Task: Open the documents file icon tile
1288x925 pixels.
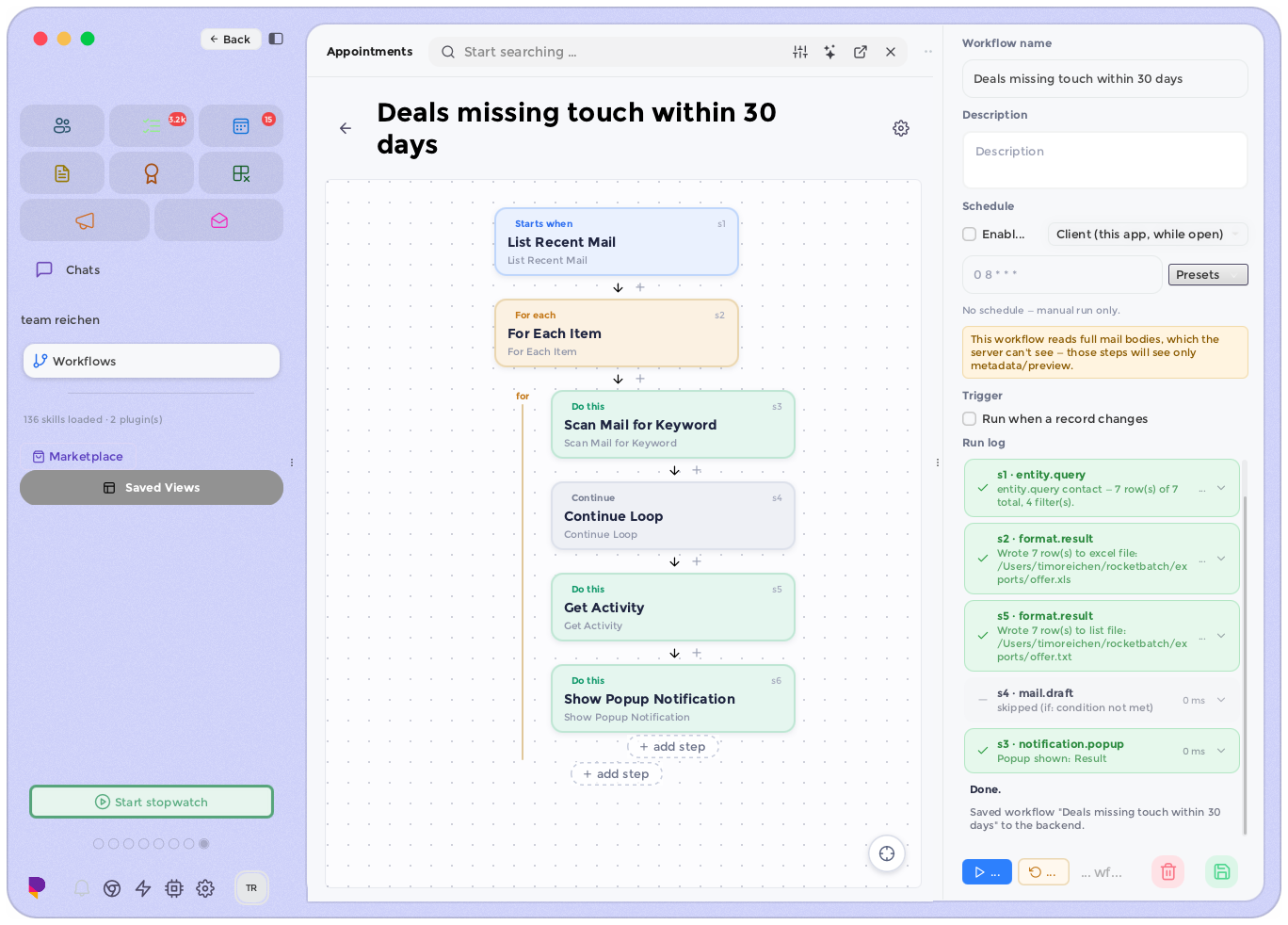Action: (62, 173)
